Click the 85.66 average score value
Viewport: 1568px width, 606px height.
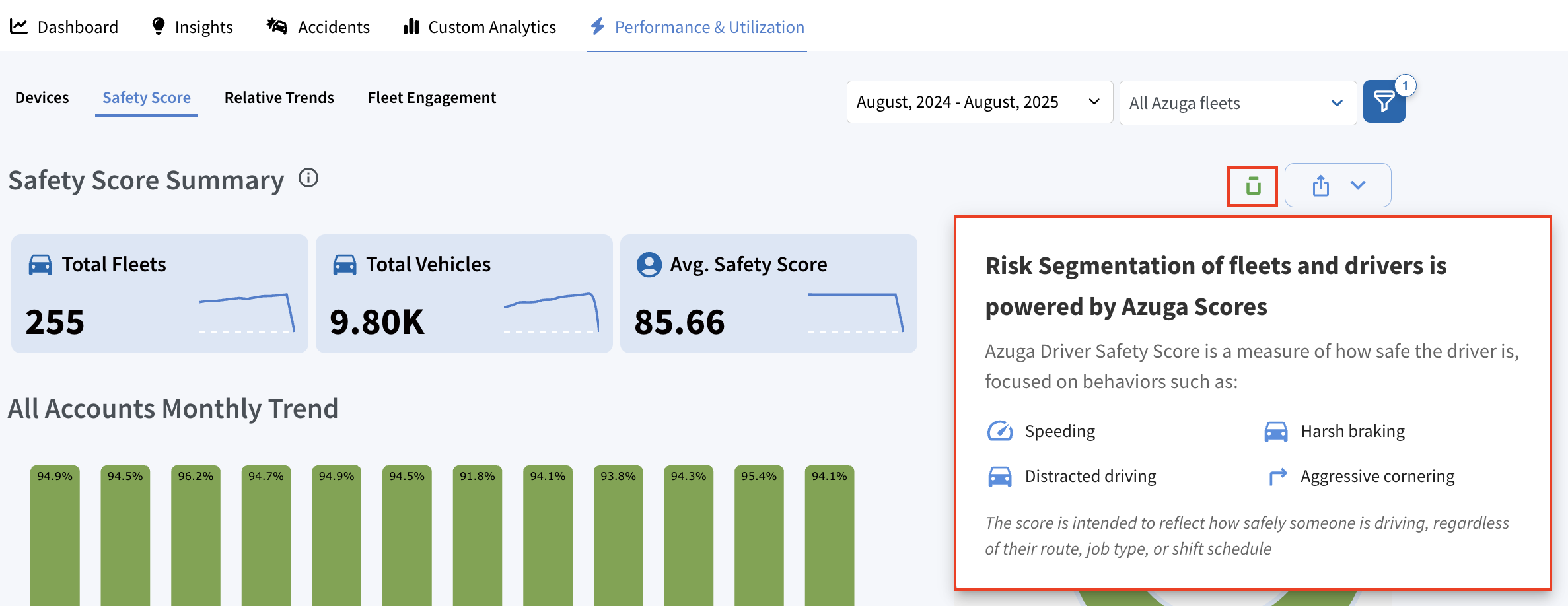click(x=680, y=322)
